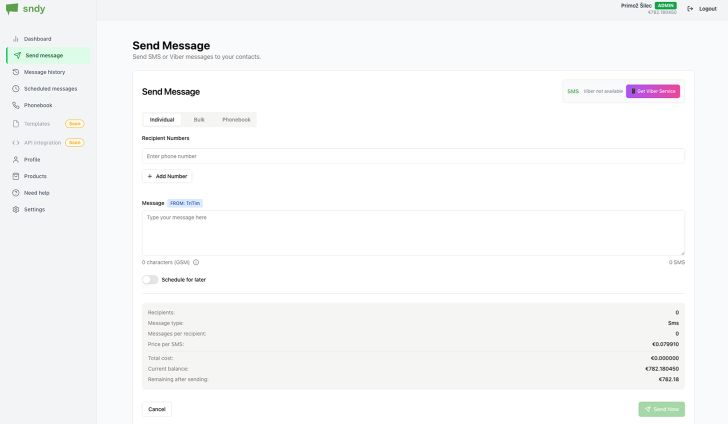Click the Send Now button
The height and width of the screenshot is (424, 728).
tap(662, 409)
